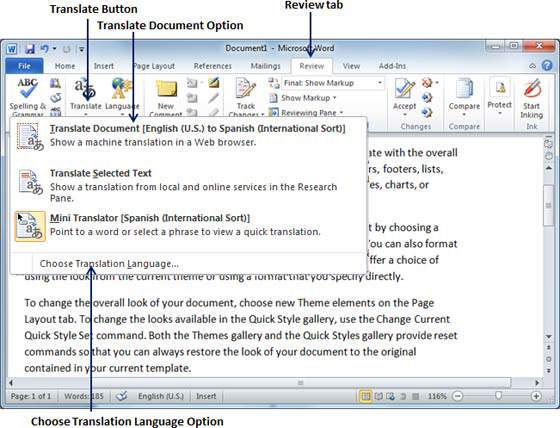The width and height of the screenshot is (560, 428).
Task: Click English (U.S.) language in status bar
Action: point(161,396)
